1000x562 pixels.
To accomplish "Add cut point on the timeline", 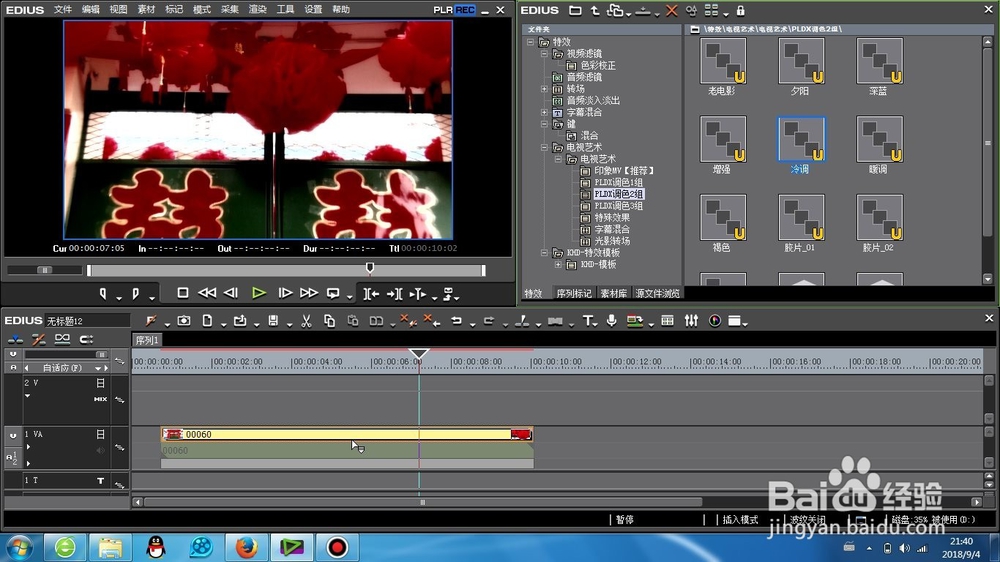I will click(x=522, y=321).
